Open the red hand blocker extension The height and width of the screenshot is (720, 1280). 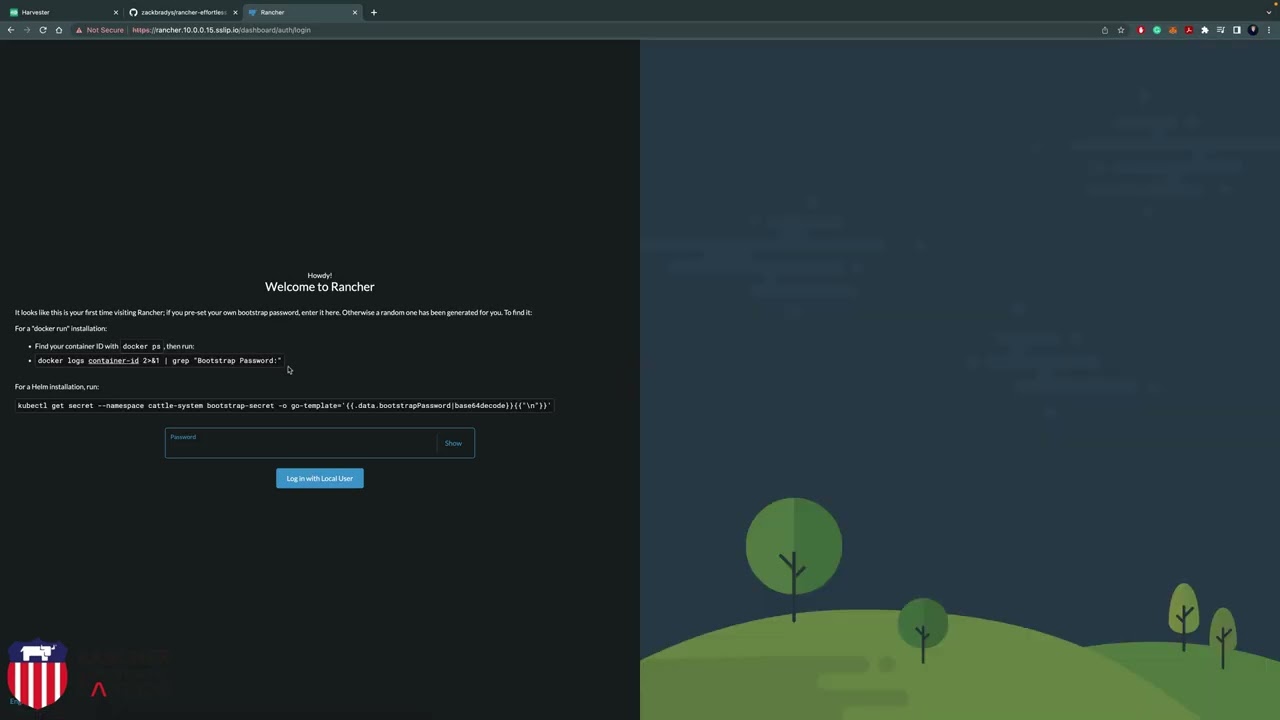click(x=1141, y=30)
